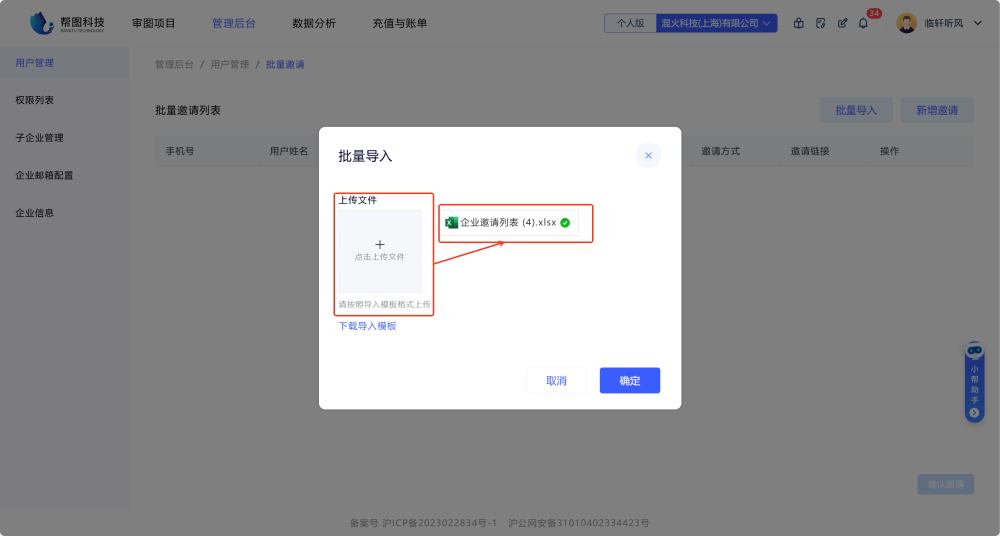The width and height of the screenshot is (1000, 536).
Task: Click the 帮图科技 logo
Action: pyautogui.click(x=67, y=22)
